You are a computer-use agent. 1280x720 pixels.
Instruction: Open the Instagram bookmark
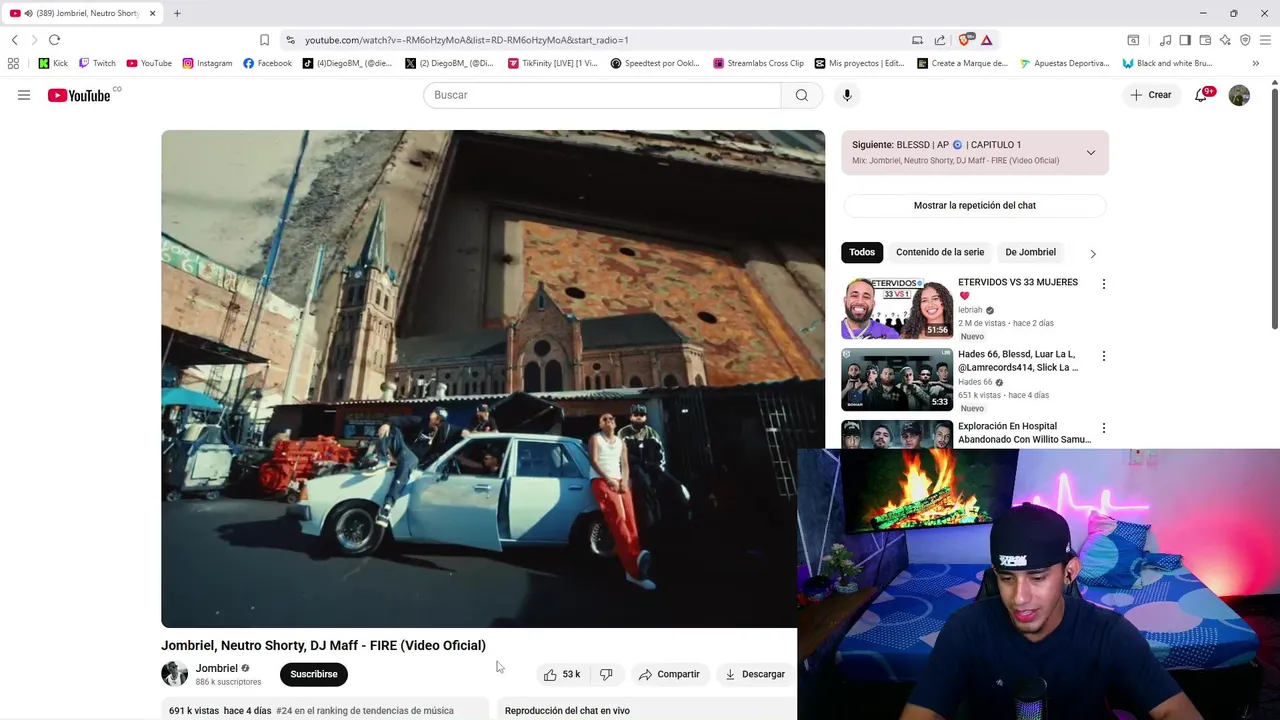pyautogui.click(x=207, y=63)
